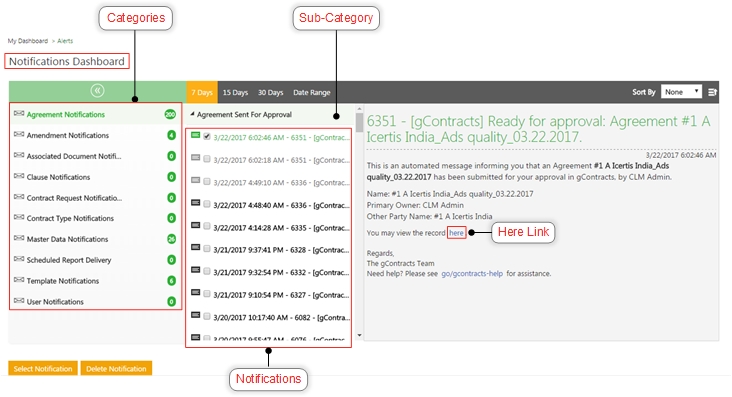Image resolution: width=732 pixels, height=397 pixels.
Task: Check the 3/21/2017 9:32:54 PM notification checkbox
Action: click(207, 271)
